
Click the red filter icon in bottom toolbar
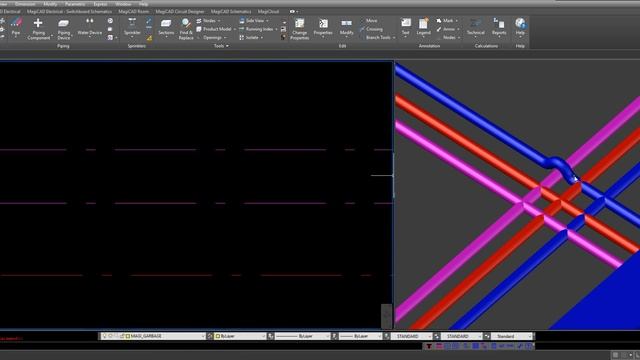[429, 346]
